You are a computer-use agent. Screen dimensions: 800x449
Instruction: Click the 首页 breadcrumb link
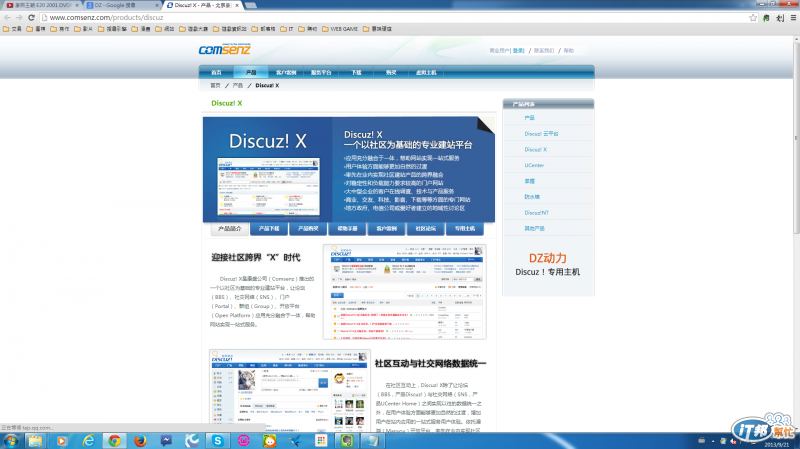(x=215, y=86)
